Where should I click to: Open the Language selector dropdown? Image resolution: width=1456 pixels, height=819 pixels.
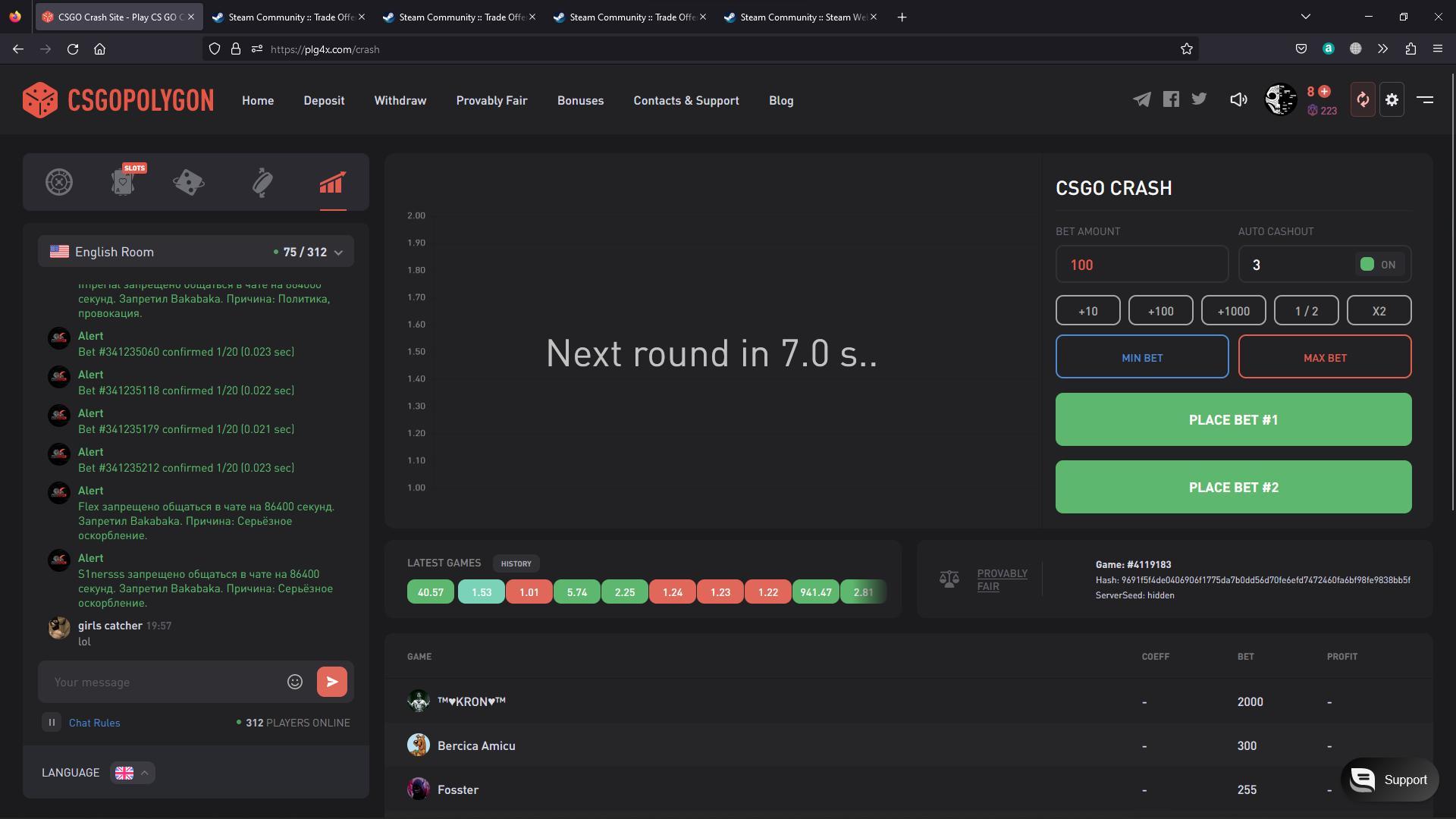pos(133,773)
